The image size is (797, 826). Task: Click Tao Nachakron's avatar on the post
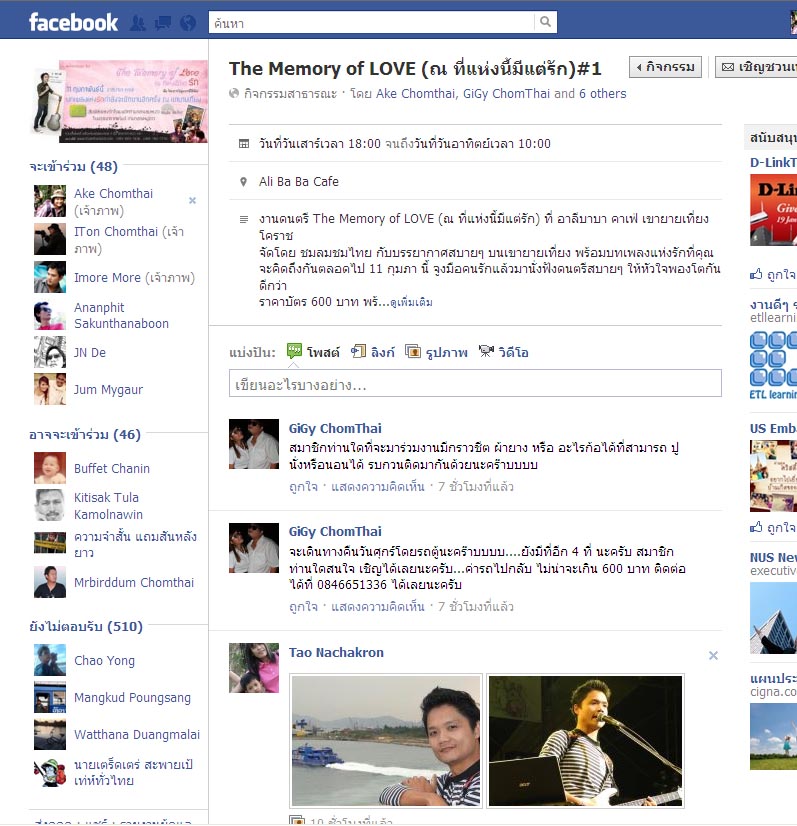[254, 667]
